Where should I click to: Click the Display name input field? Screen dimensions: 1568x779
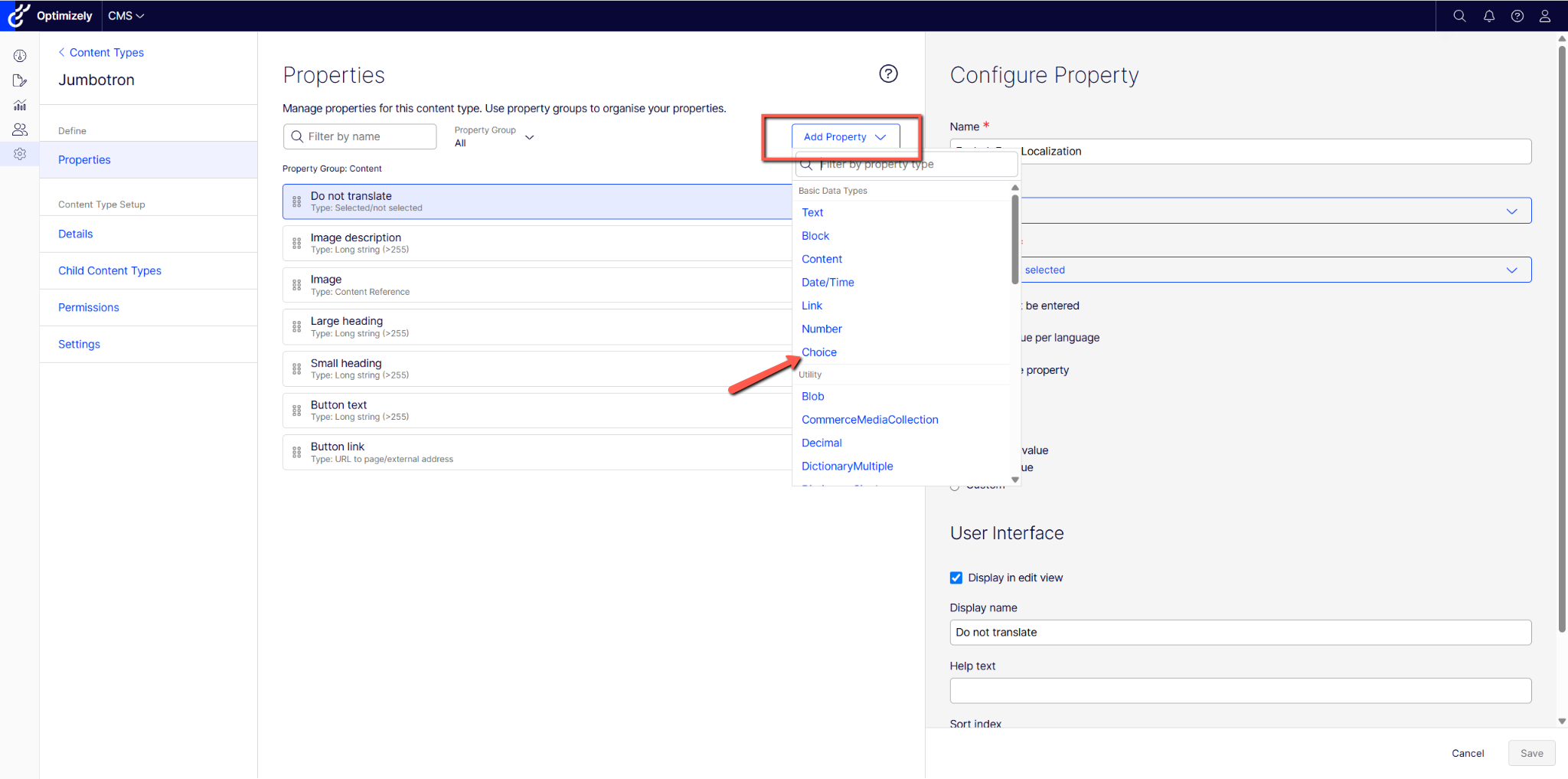tap(1240, 632)
